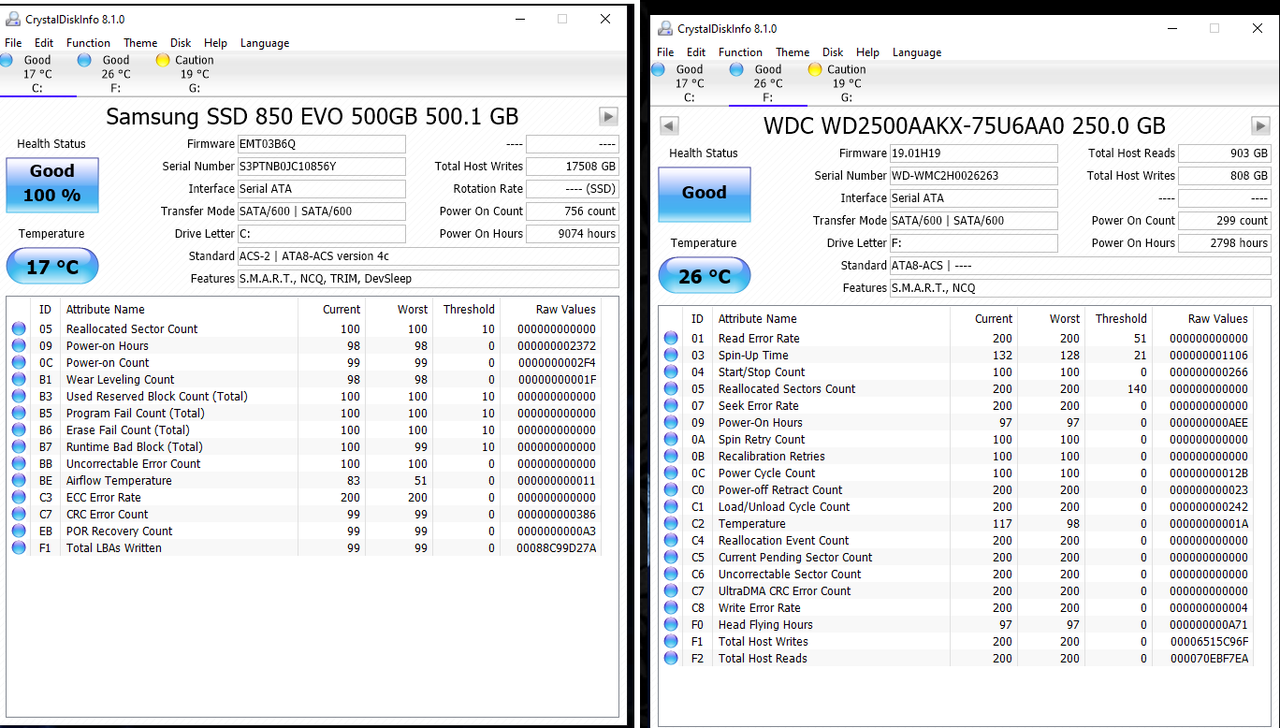
Task: Select ECC Error Rate row
Action: click(x=304, y=497)
